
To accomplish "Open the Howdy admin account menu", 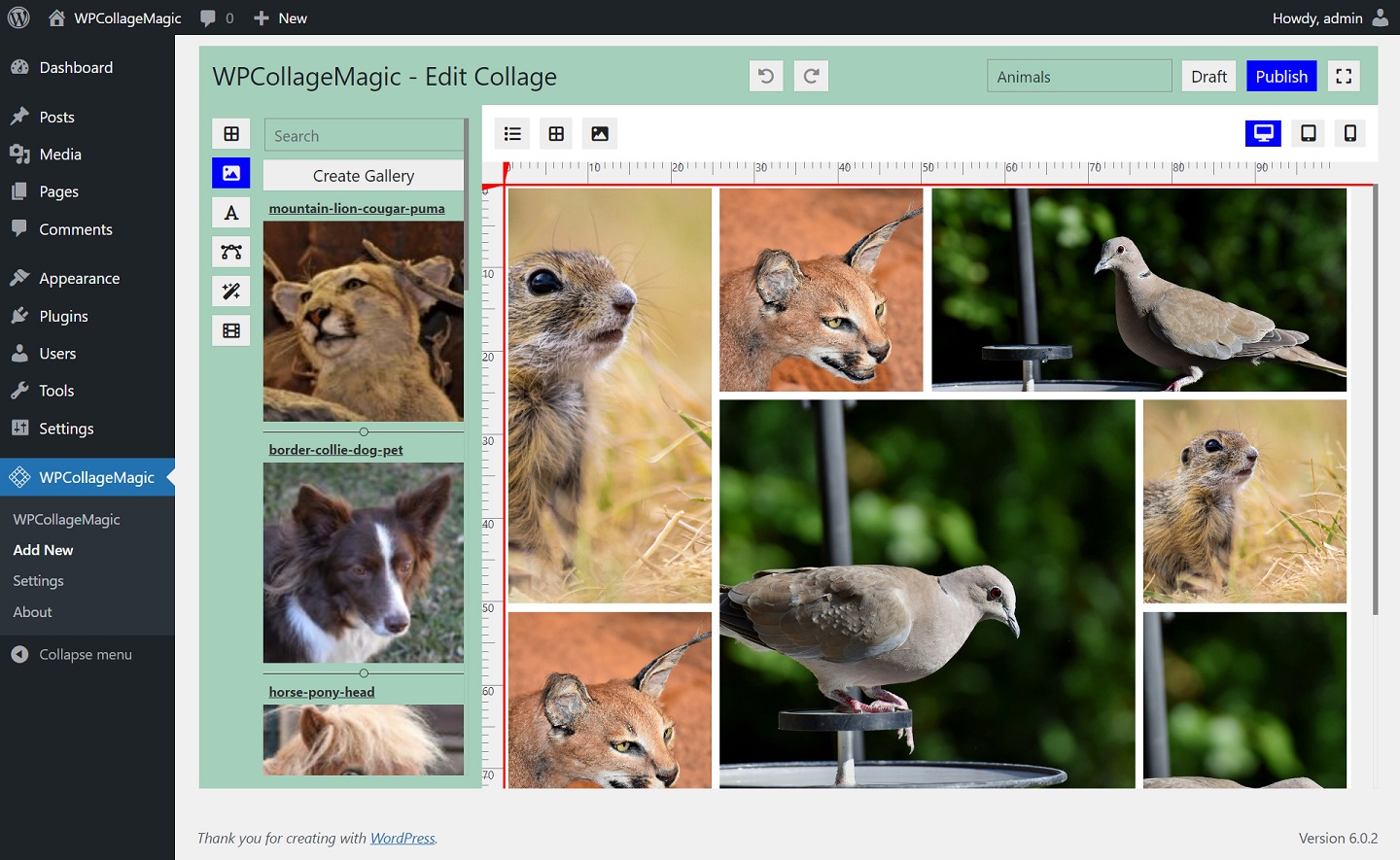I will (x=1331, y=17).
